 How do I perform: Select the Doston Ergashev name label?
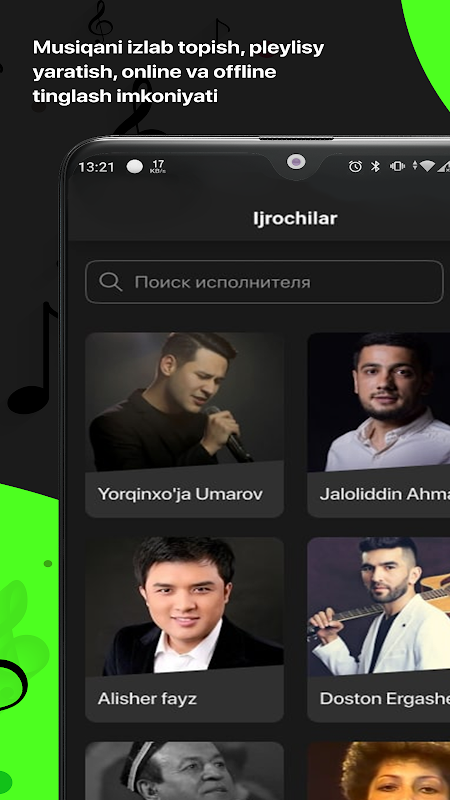(x=385, y=698)
